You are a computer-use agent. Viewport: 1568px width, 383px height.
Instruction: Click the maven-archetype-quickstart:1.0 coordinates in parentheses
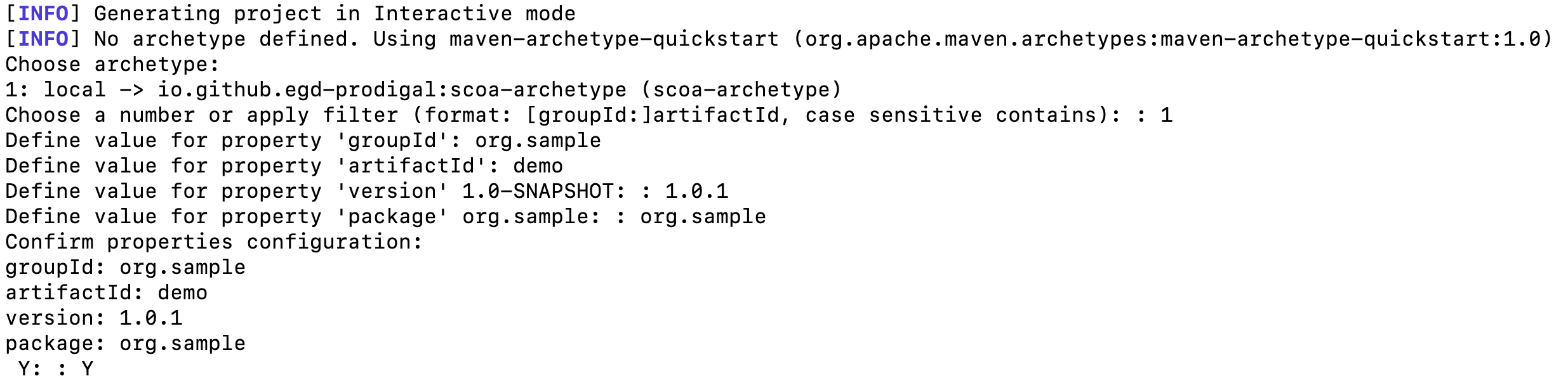pyautogui.click(x=1173, y=39)
